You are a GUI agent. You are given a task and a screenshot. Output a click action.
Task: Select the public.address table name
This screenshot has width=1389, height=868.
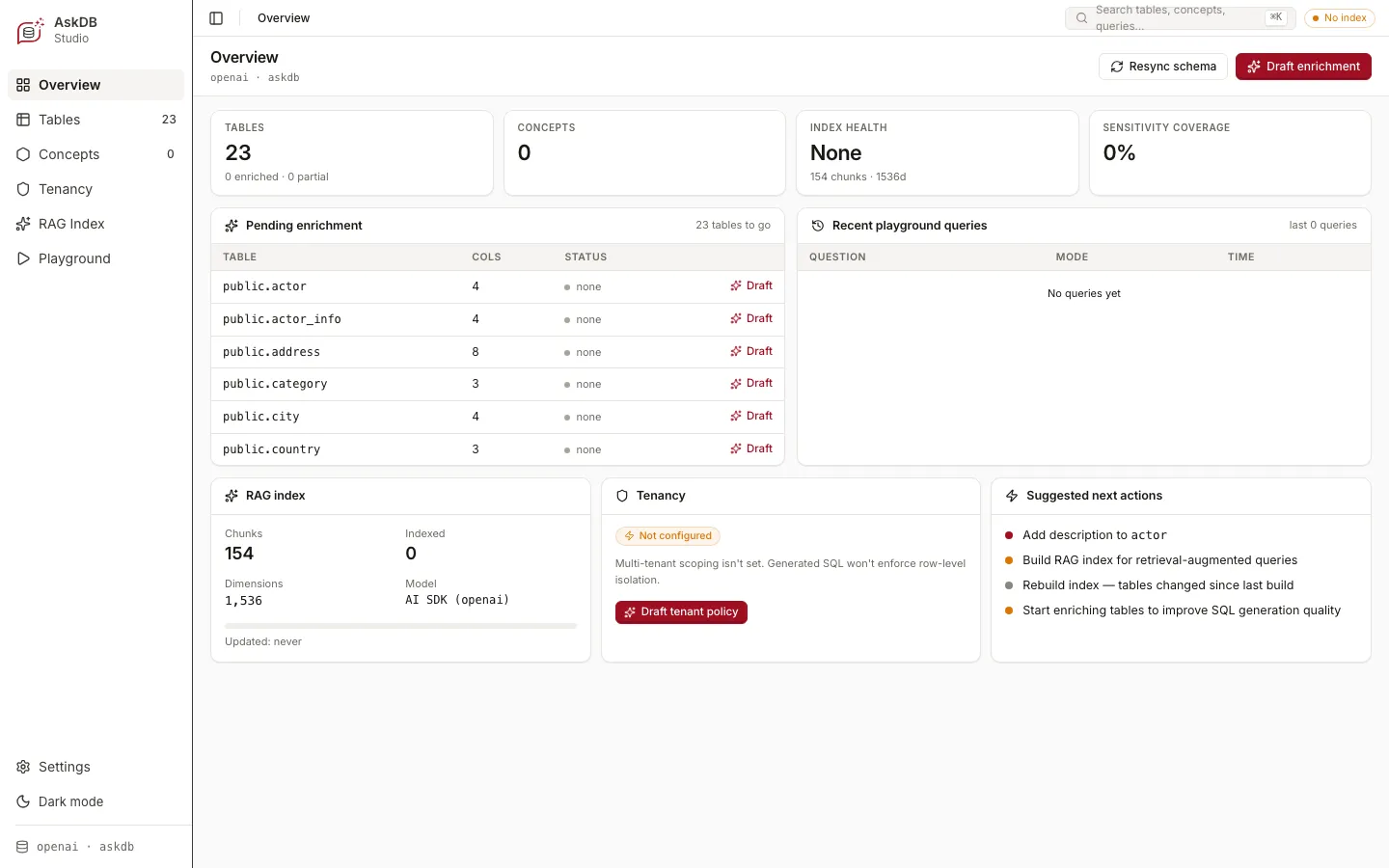[271, 352]
